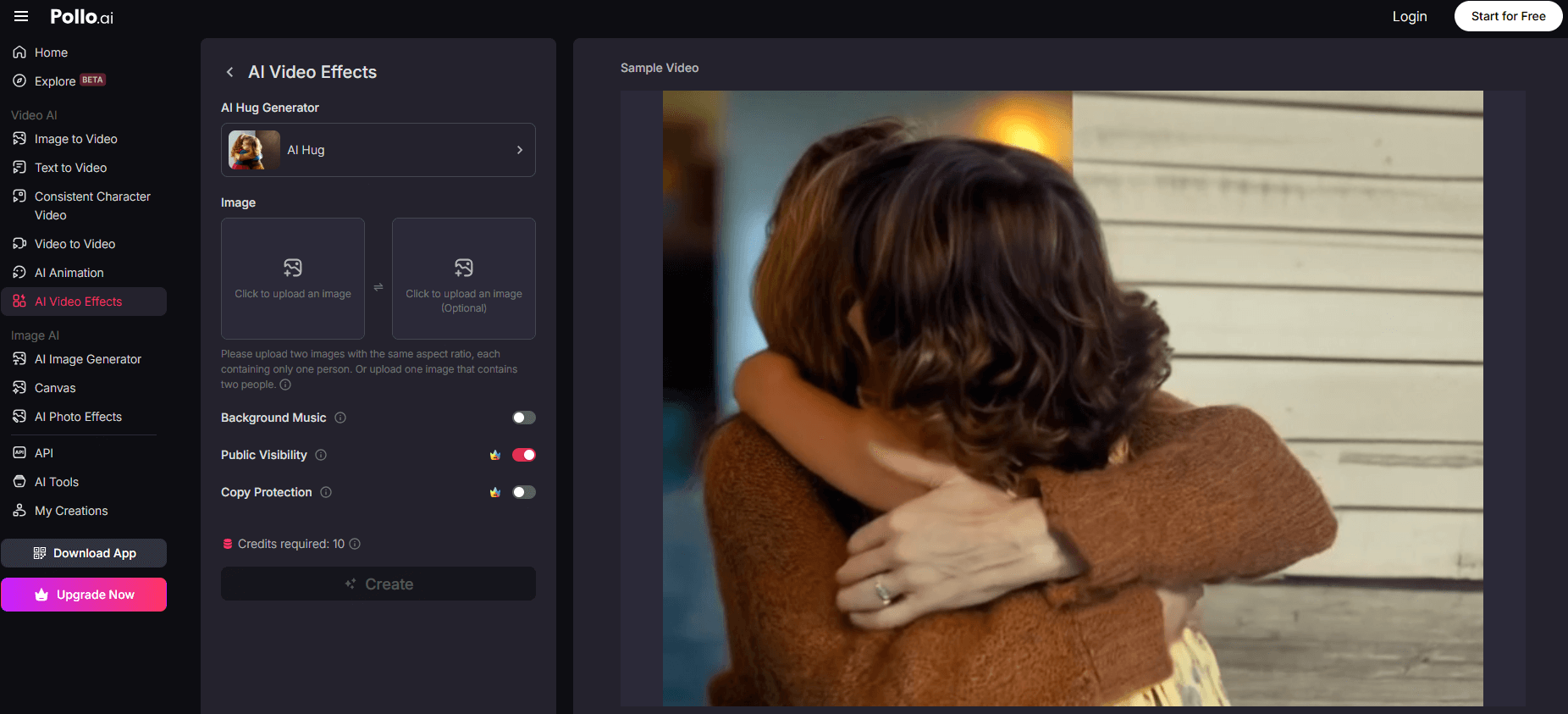The image size is (1568, 714).
Task: Select AI Image Generator in the sidebar
Action: point(84,358)
